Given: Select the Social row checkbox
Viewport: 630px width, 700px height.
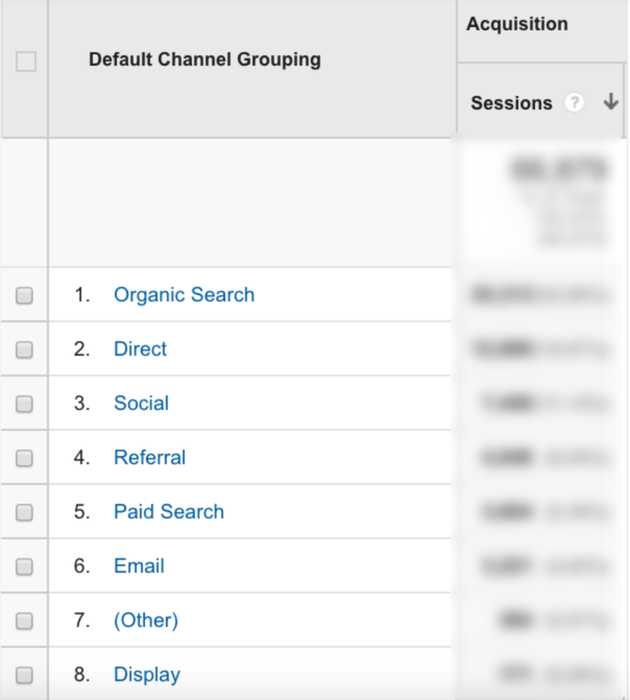Looking at the screenshot, I should tap(25, 404).
